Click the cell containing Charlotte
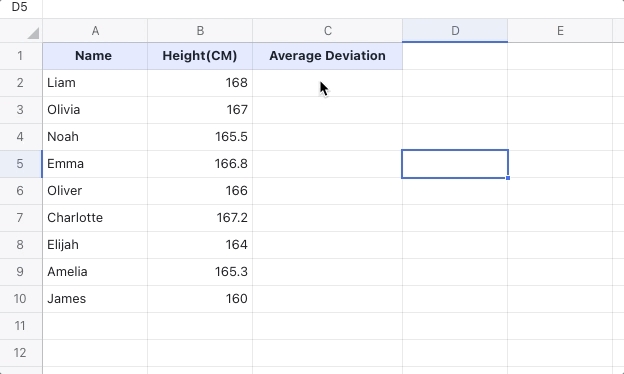Viewport: 624px width, 374px height. coord(95,218)
